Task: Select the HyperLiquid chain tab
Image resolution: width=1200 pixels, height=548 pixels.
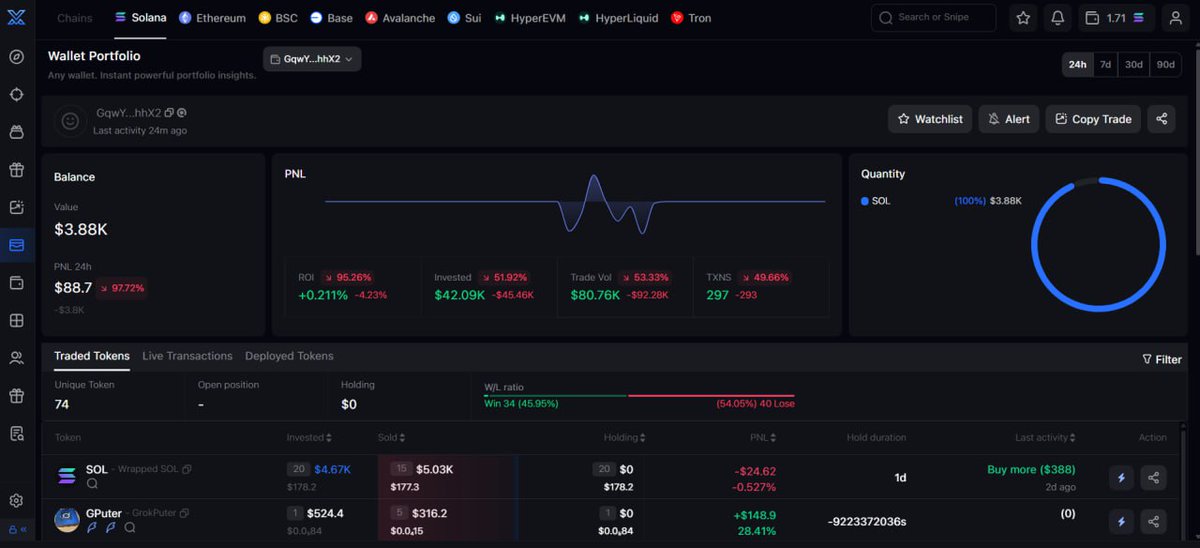Action: [x=618, y=18]
